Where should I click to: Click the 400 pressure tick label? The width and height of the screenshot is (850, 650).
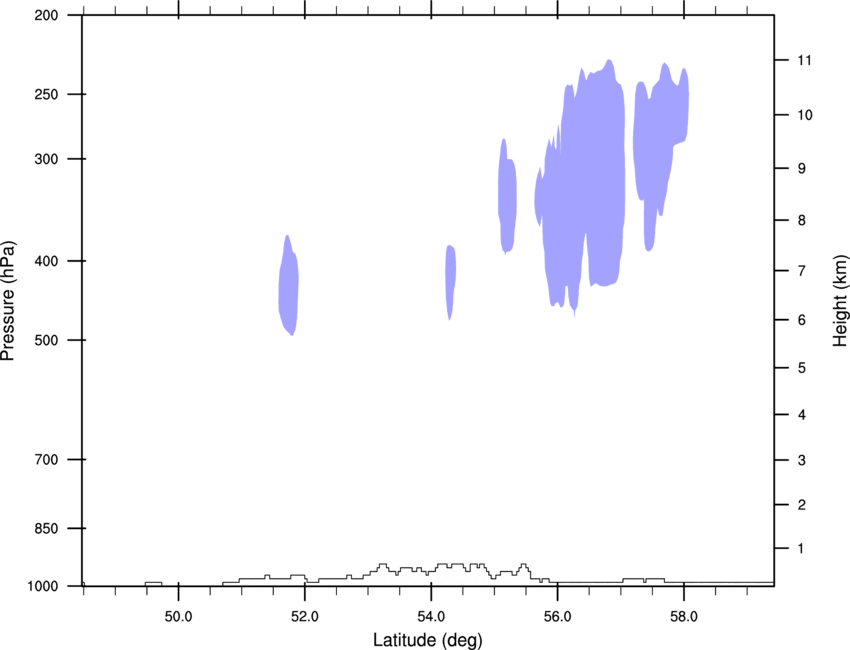pyautogui.click(x=46, y=261)
